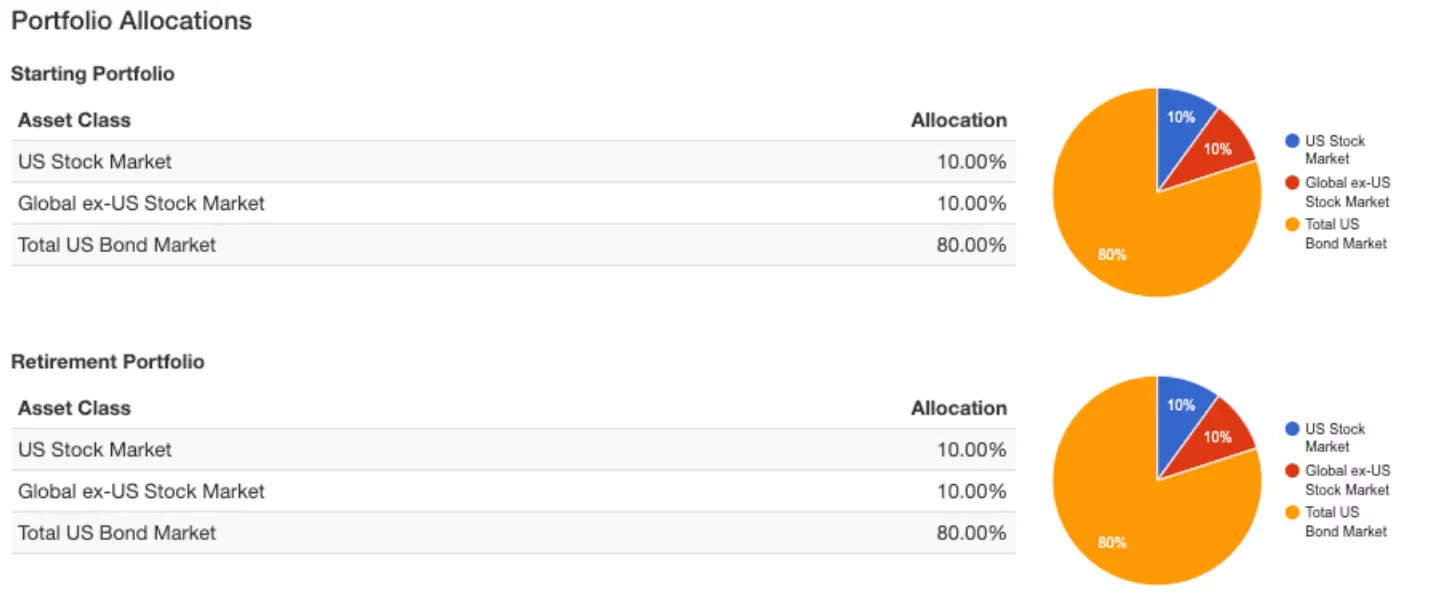Click the Asset Class header in Starting Portfolio table
The height and width of the screenshot is (608, 1432).
point(74,120)
